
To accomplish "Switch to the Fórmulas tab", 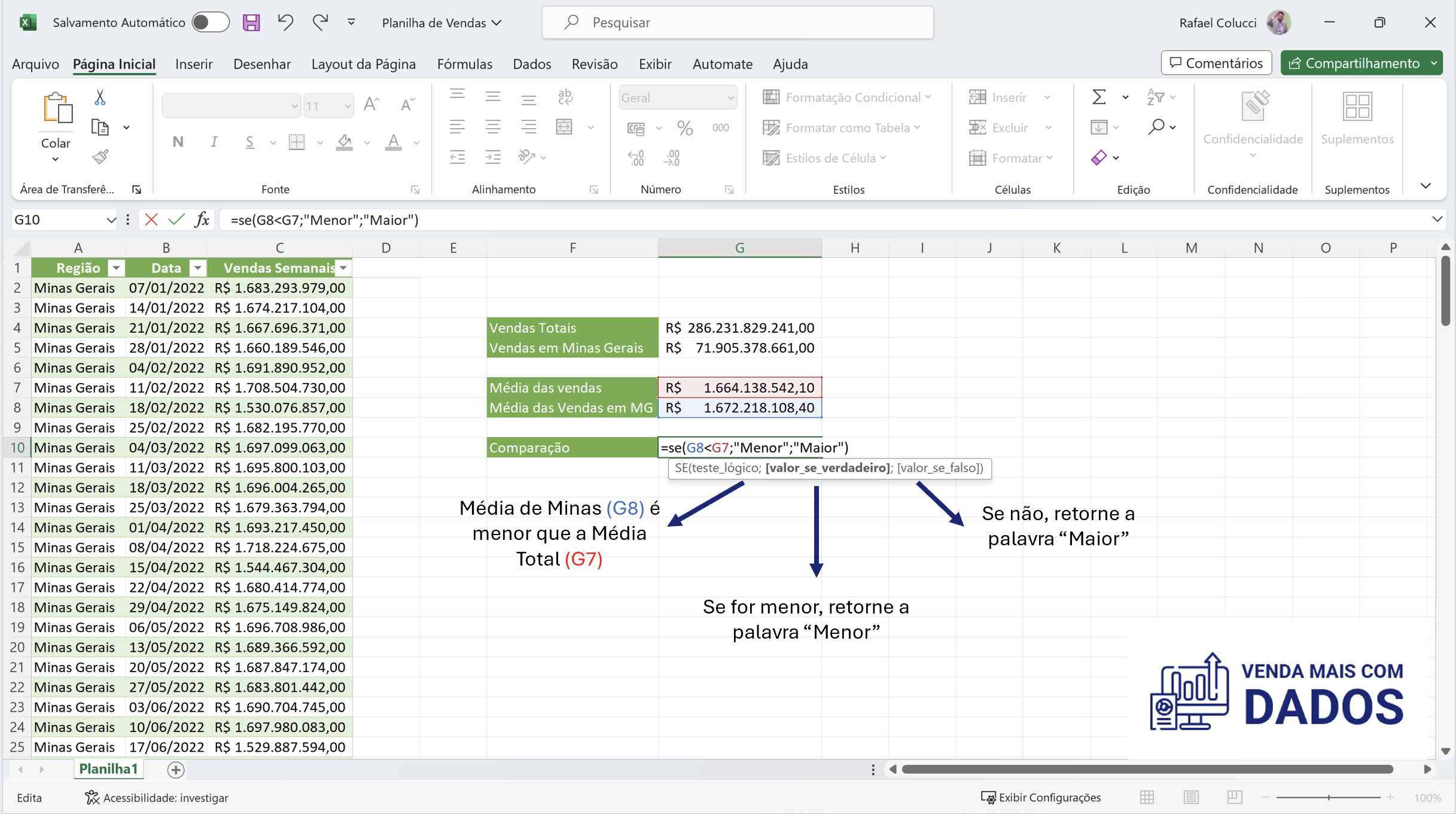I will point(465,64).
